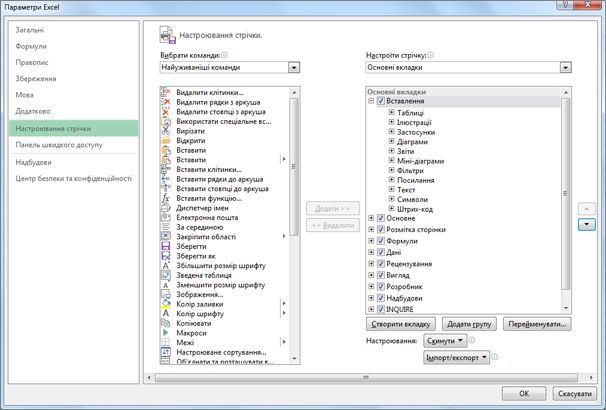Open the Найуживаніші команди dropdown
606x410 pixels.
(x=294, y=68)
